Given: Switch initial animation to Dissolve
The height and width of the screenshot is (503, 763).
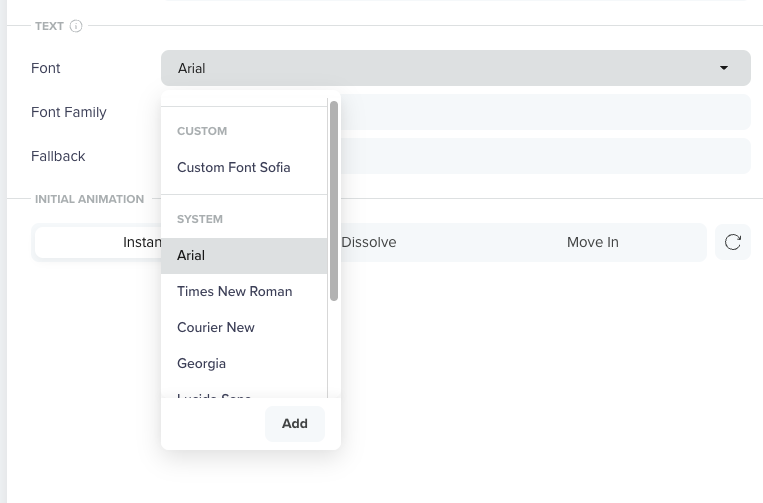Looking at the screenshot, I should pyautogui.click(x=369, y=242).
